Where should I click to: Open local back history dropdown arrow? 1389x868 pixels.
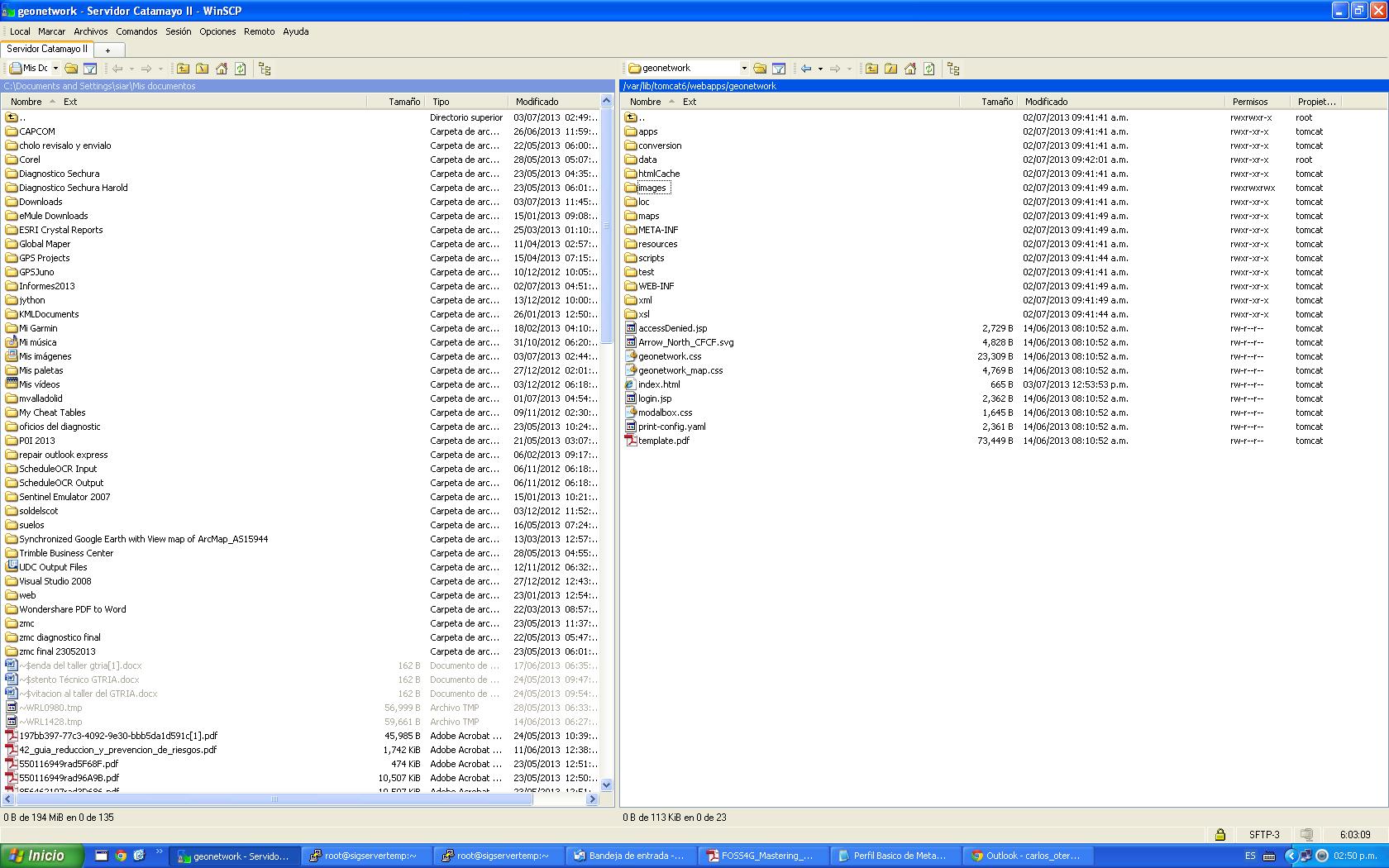coord(131,69)
